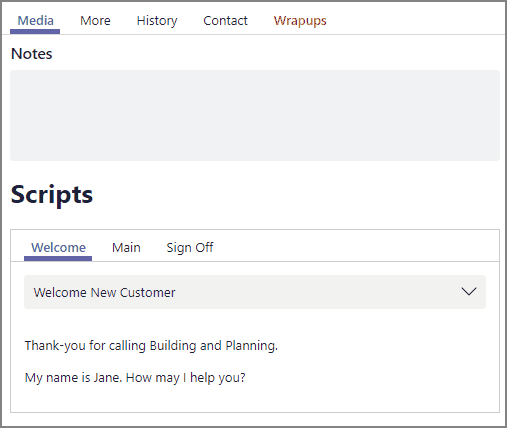507x428 pixels.
Task: Switch to the Media tab
Action: pos(35,21)
